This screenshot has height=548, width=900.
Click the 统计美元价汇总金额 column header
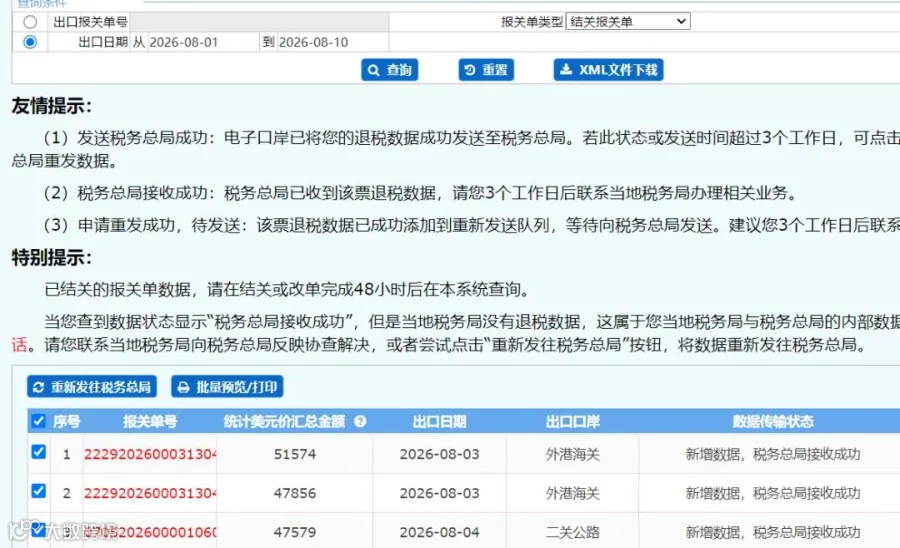[284, 422]
